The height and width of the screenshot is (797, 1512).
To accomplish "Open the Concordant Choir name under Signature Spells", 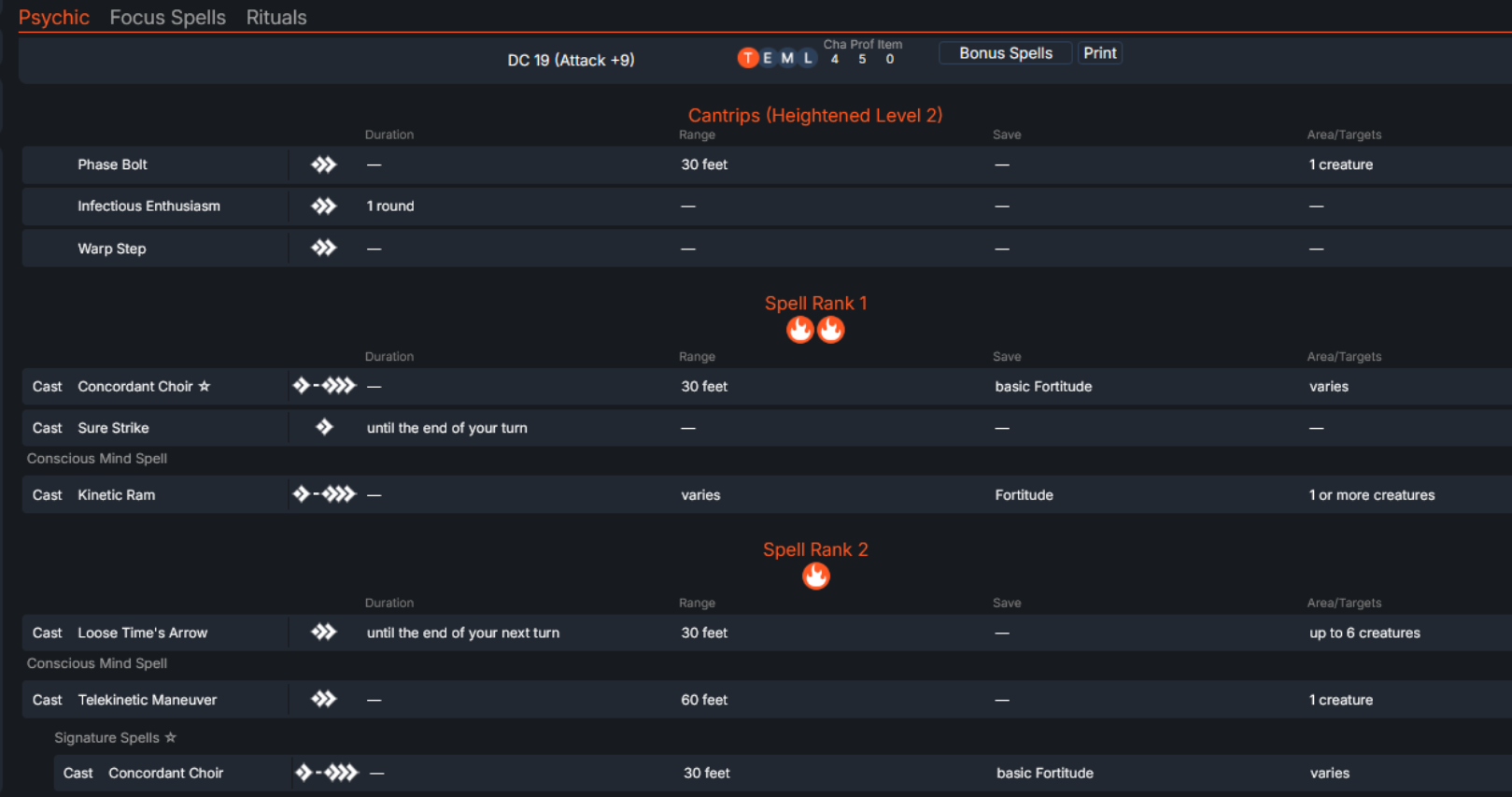I will coord(166,773).
